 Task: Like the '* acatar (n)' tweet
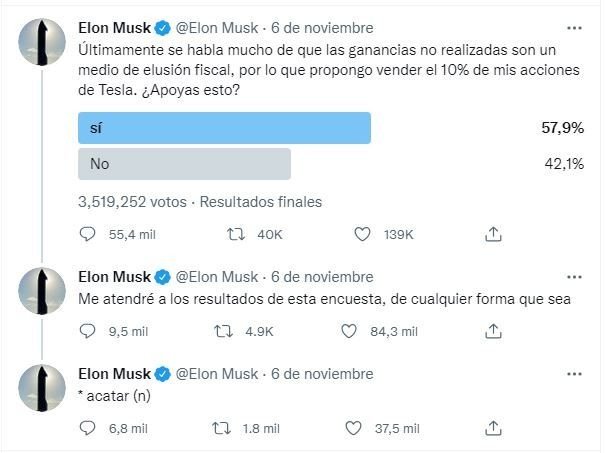[353, 428]
